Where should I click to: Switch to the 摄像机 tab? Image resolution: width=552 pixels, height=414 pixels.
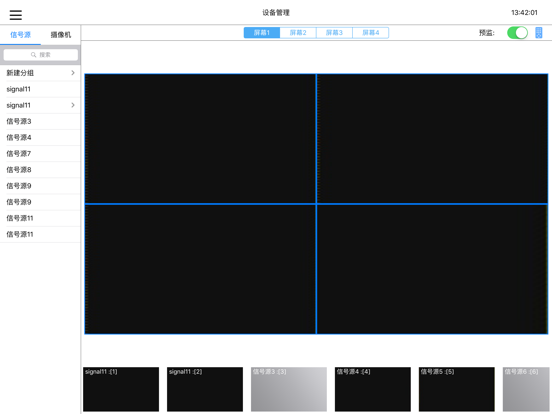pos(61,34)
